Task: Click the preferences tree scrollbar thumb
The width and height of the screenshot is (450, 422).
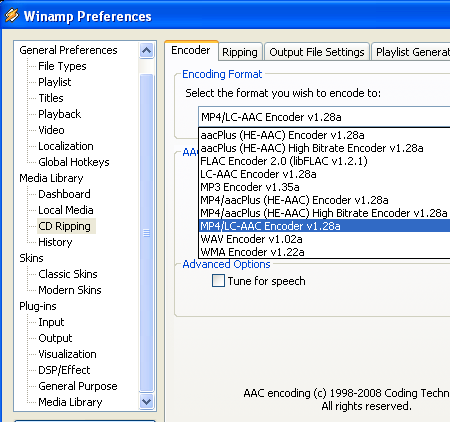Action: pyautogui.click(x=146, y=233)
